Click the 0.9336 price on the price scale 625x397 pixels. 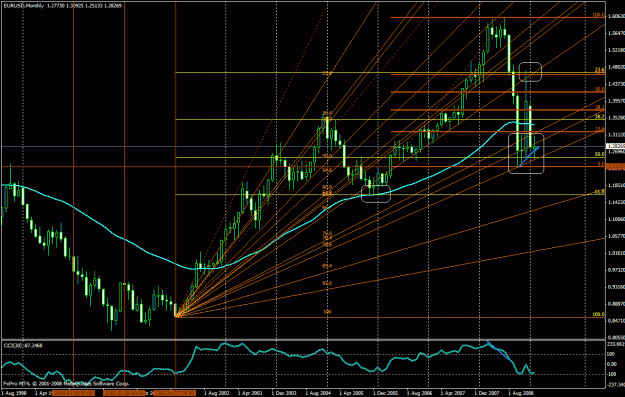(616, 287)
